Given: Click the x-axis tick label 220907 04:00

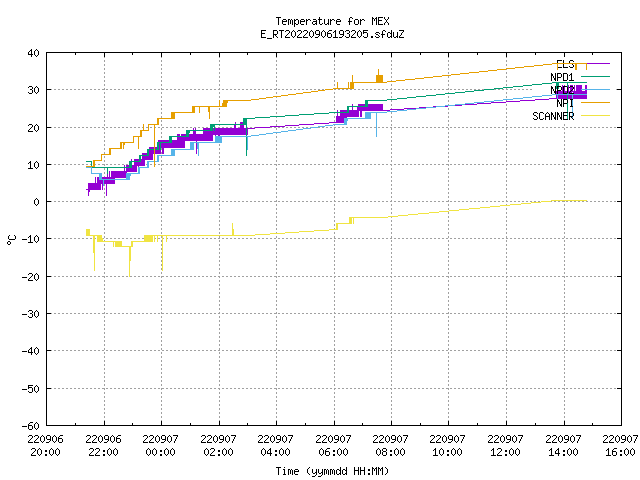Looking at the screenshot, I should point(276,446).
